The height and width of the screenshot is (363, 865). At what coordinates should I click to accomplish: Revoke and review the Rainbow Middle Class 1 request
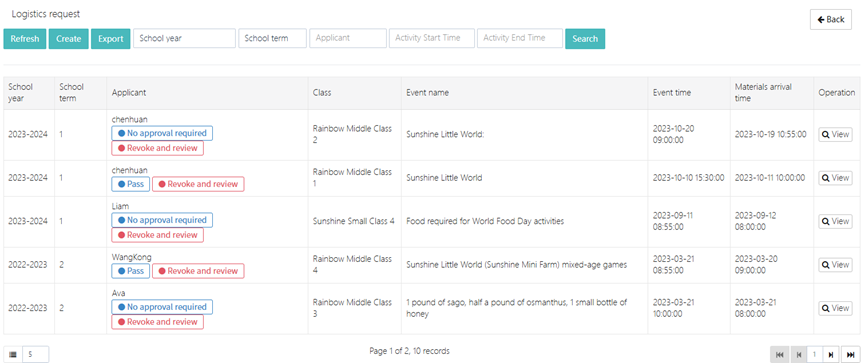coord(198,184)
